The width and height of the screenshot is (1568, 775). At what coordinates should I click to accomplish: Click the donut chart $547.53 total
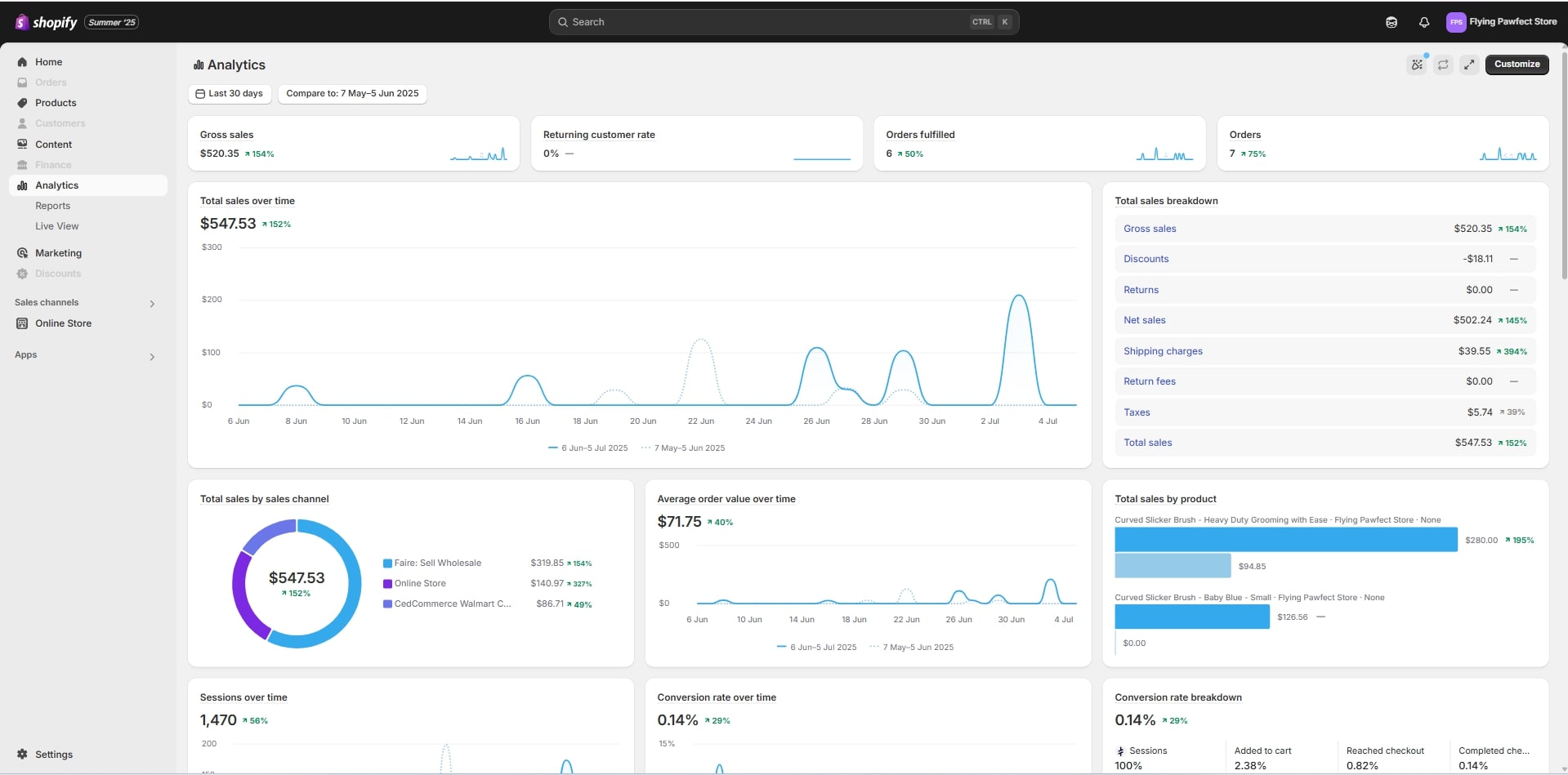tap(297, 578)
